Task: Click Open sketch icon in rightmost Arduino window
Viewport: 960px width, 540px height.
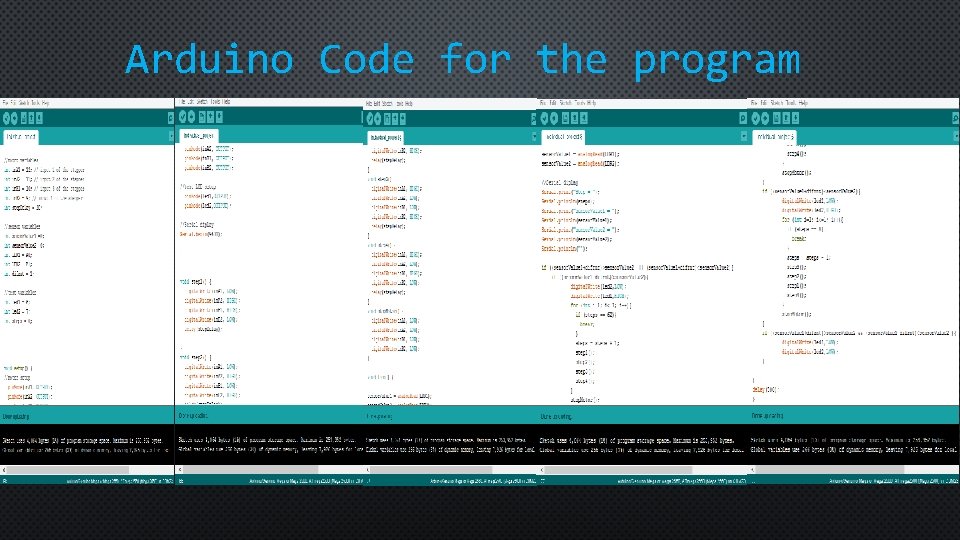Action: coord(786,118)
